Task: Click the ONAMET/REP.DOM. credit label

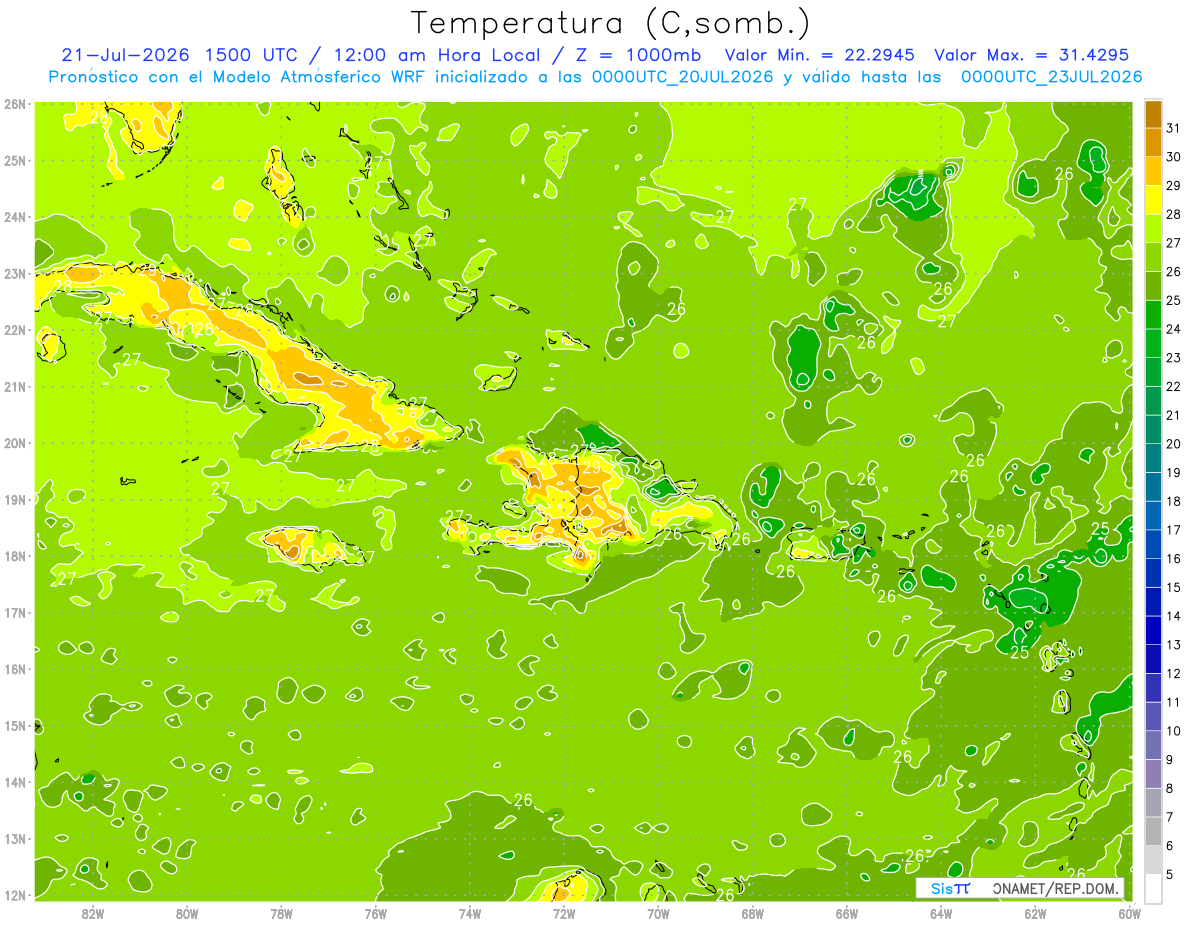Action: tap(1057, 888)
